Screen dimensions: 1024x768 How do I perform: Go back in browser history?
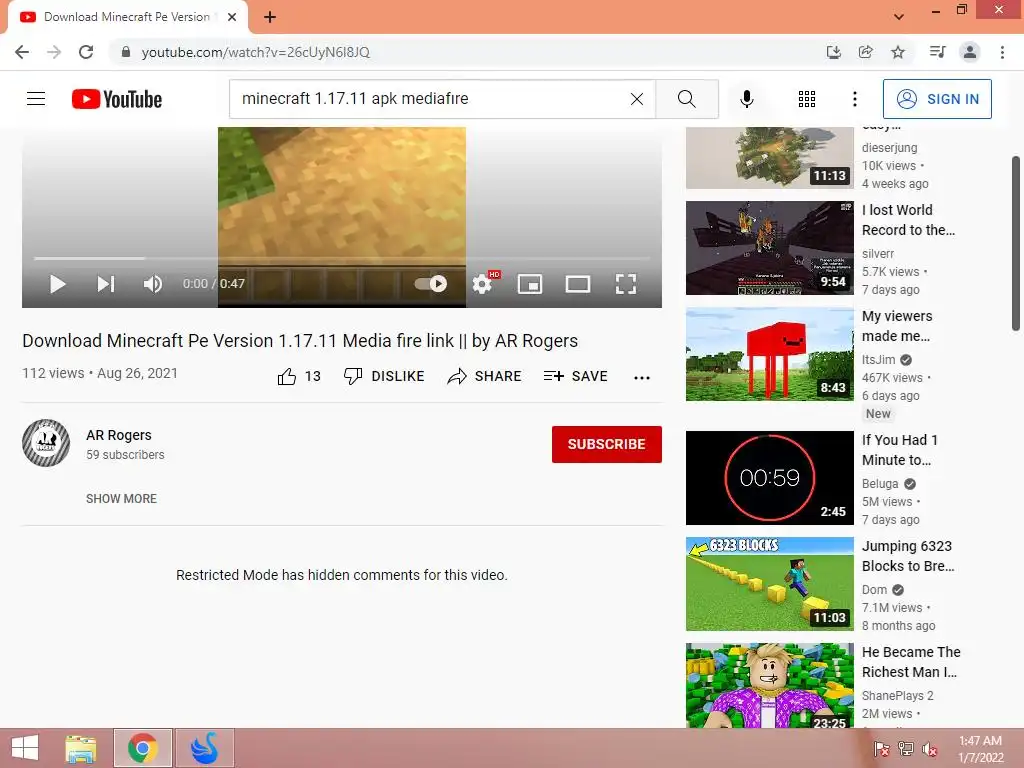coord(22,52)
